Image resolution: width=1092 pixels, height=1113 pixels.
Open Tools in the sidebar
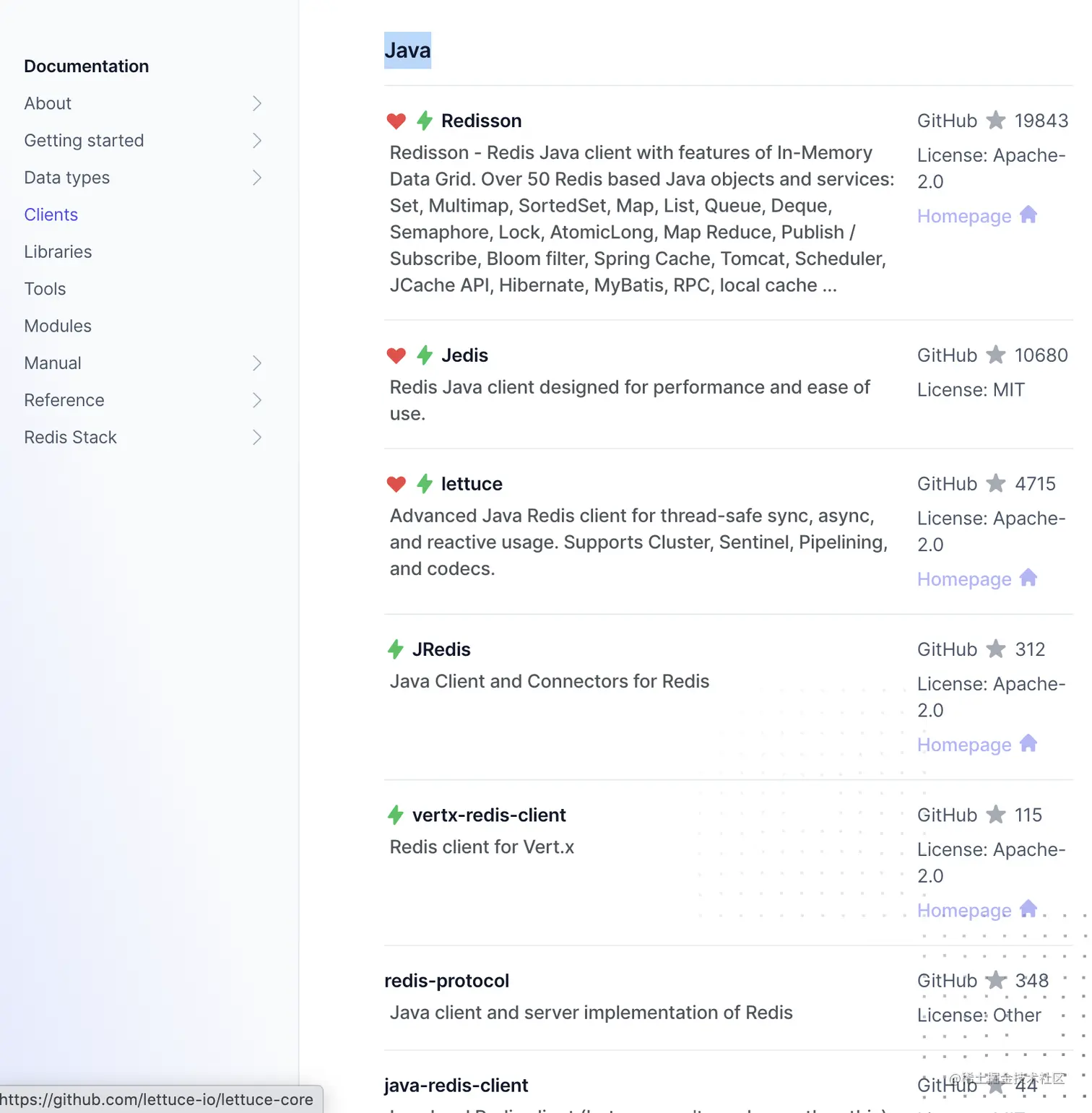coord(45,289)
